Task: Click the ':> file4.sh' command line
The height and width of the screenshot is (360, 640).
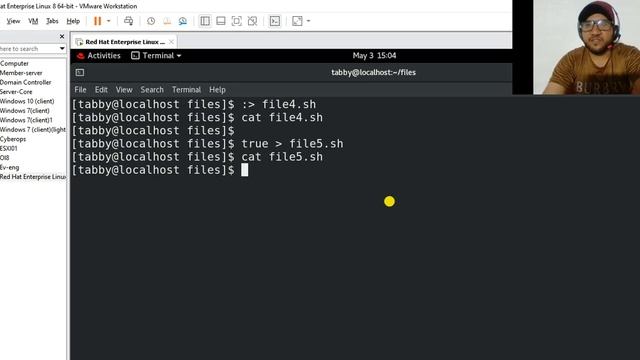Action: [x=278, y=104]
